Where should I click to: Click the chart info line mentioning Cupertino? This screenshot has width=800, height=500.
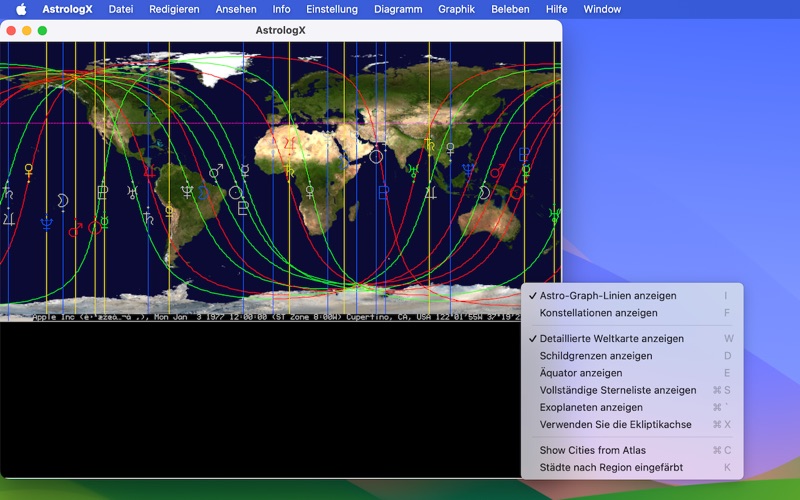(276, 317)
